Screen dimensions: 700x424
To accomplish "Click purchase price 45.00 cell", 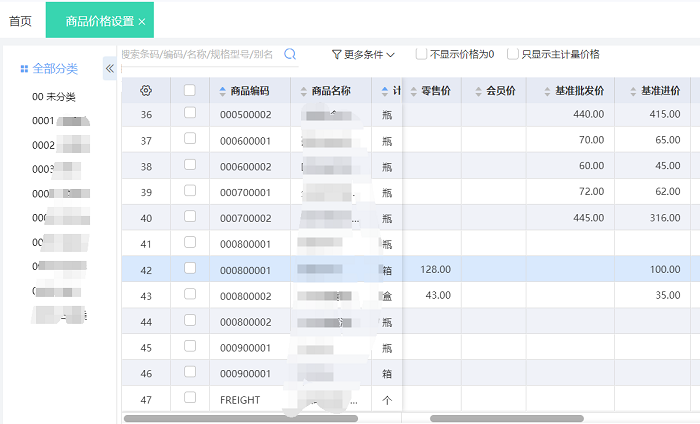I will 668,166.
